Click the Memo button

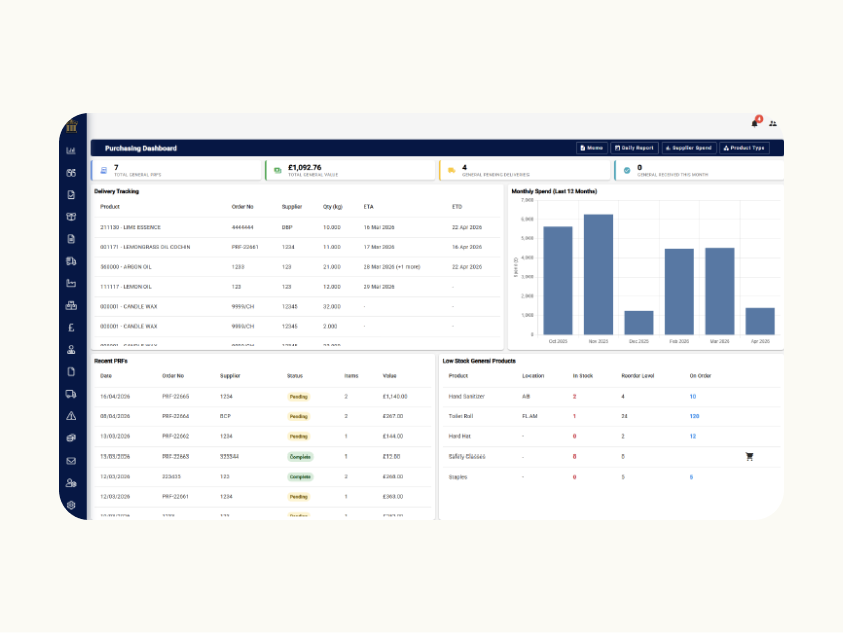(591, 148)
